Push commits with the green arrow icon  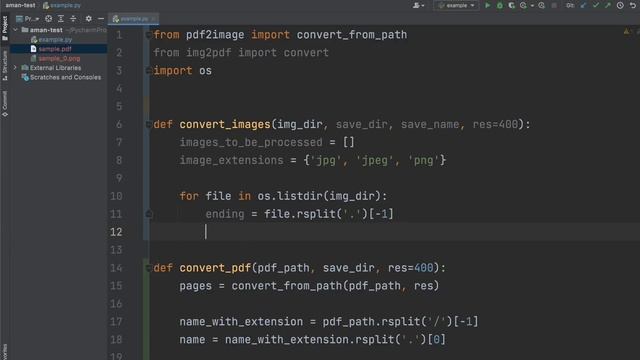[x=608, y=5]
